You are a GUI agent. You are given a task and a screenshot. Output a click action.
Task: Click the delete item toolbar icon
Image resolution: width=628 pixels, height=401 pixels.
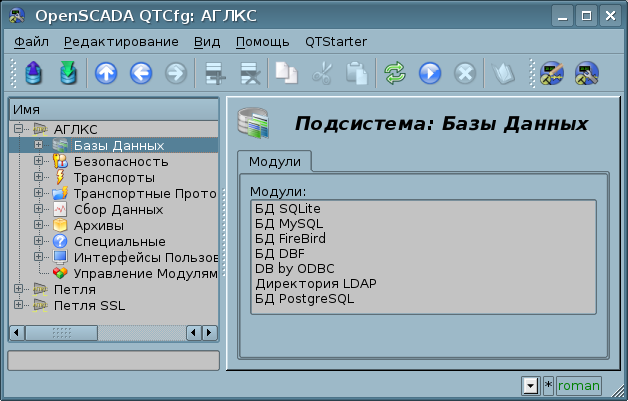(250, 73)
